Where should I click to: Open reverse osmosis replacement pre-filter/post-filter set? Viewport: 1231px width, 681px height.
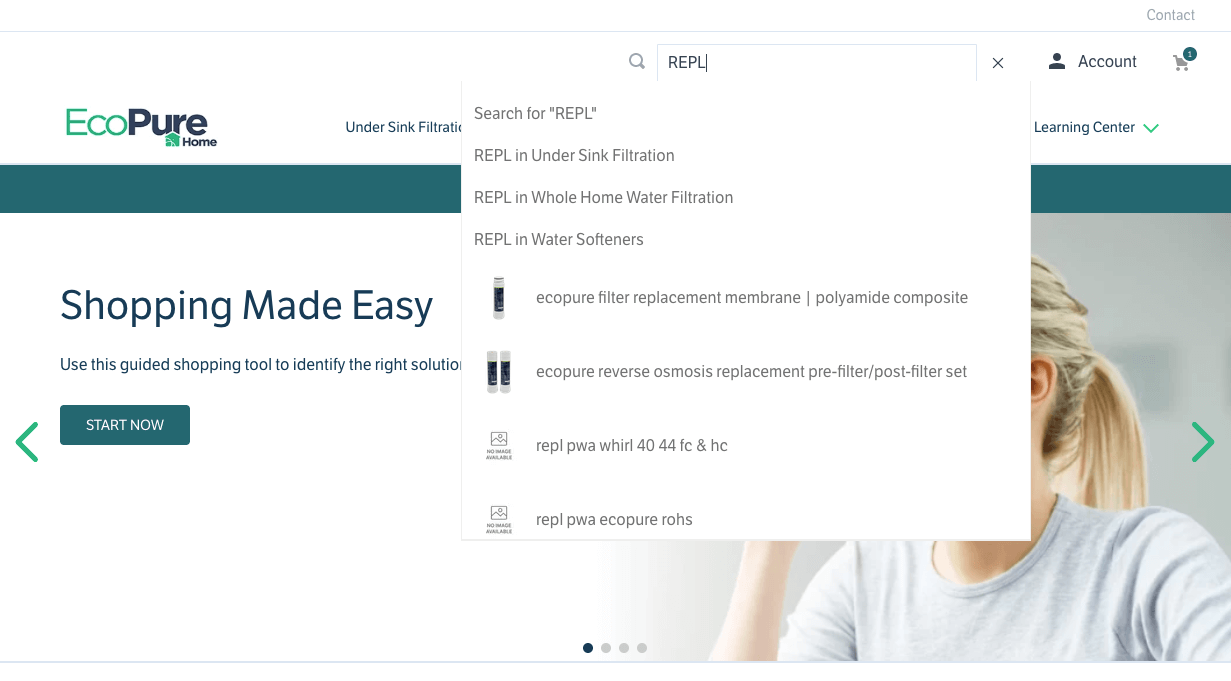[x=752, y=371]
